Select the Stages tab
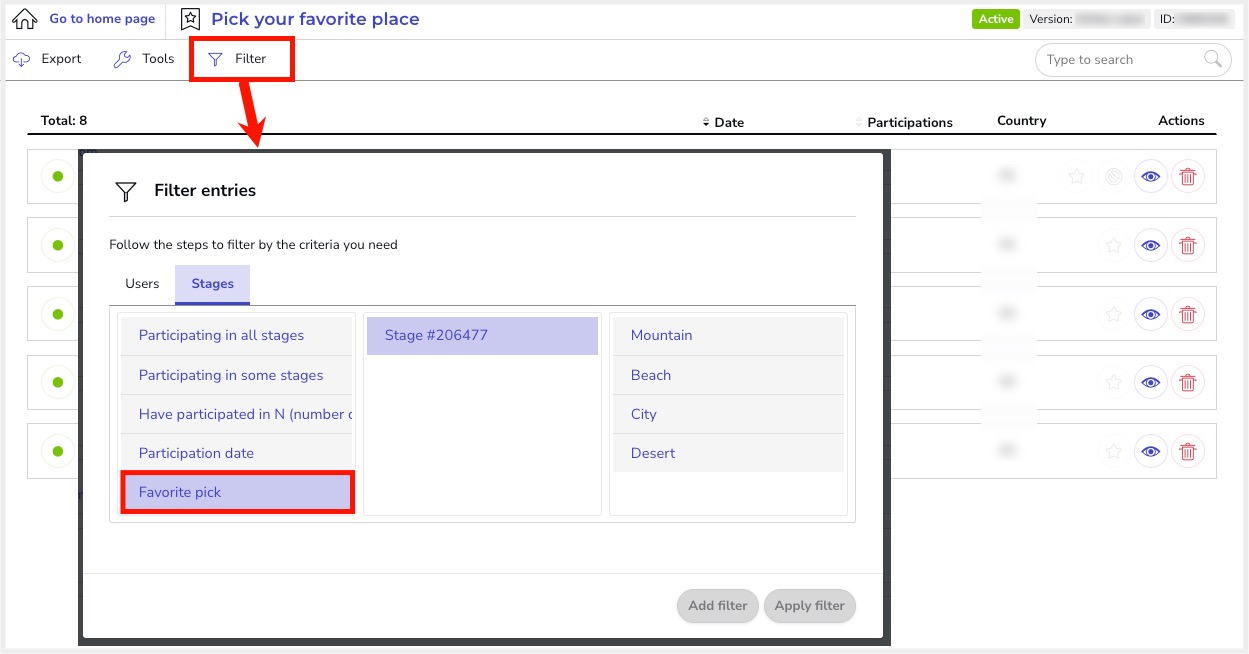 (x=212, y=284)
